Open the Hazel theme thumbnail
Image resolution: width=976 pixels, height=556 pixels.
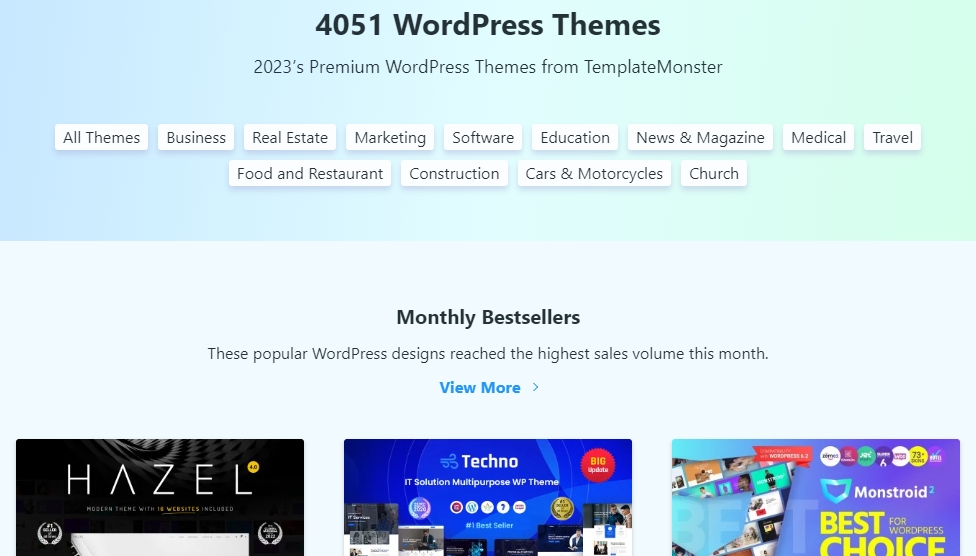tap(160, 497)
